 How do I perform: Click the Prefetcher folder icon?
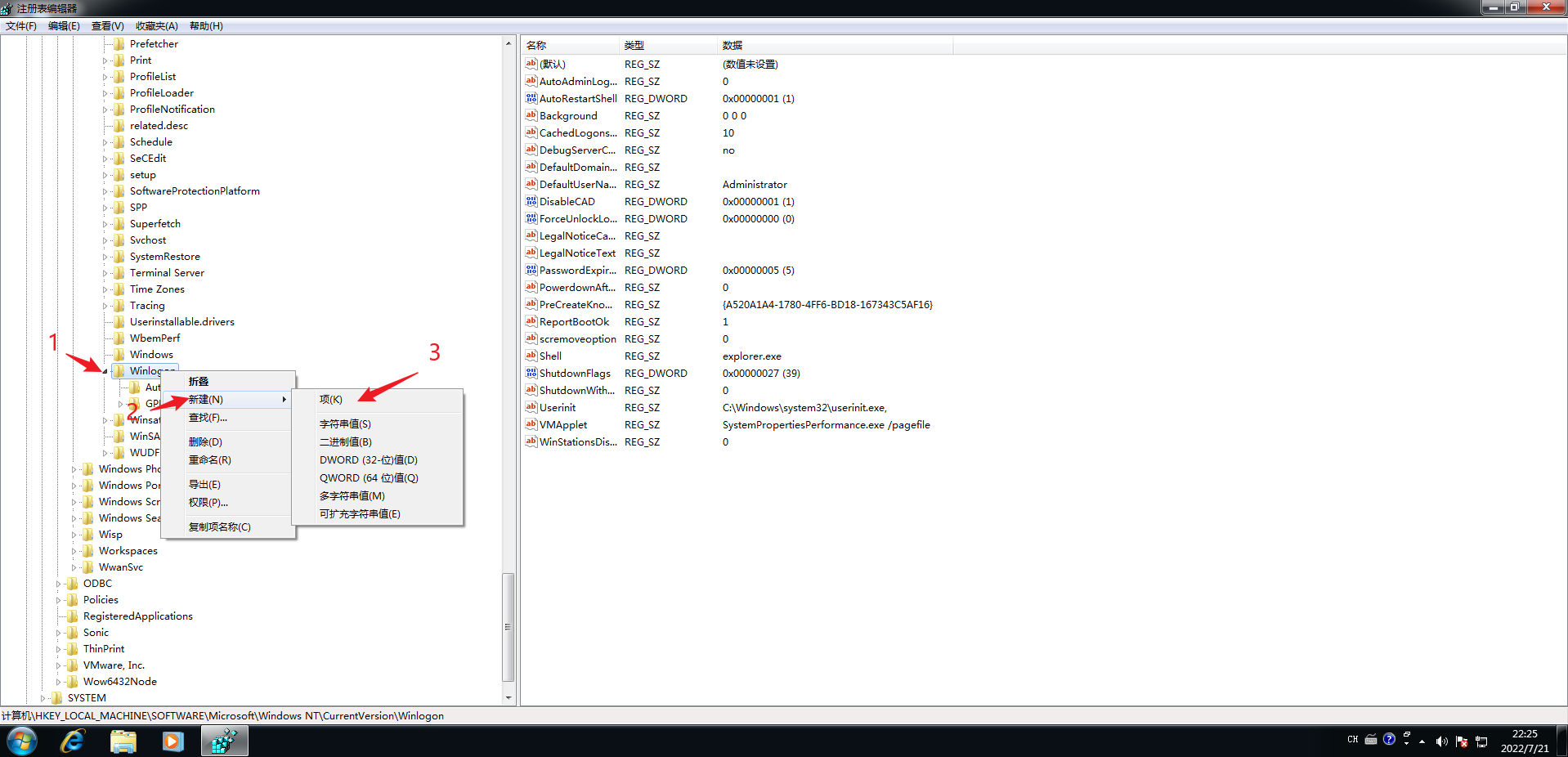point(119,44)
